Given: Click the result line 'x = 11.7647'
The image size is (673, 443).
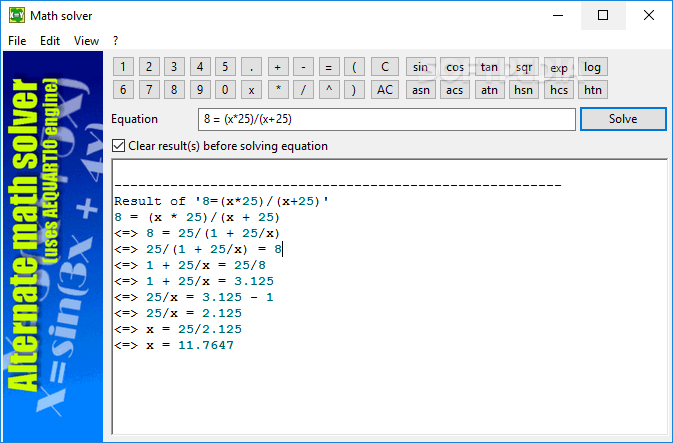Looking at the screenshot, I should point(174,345).
